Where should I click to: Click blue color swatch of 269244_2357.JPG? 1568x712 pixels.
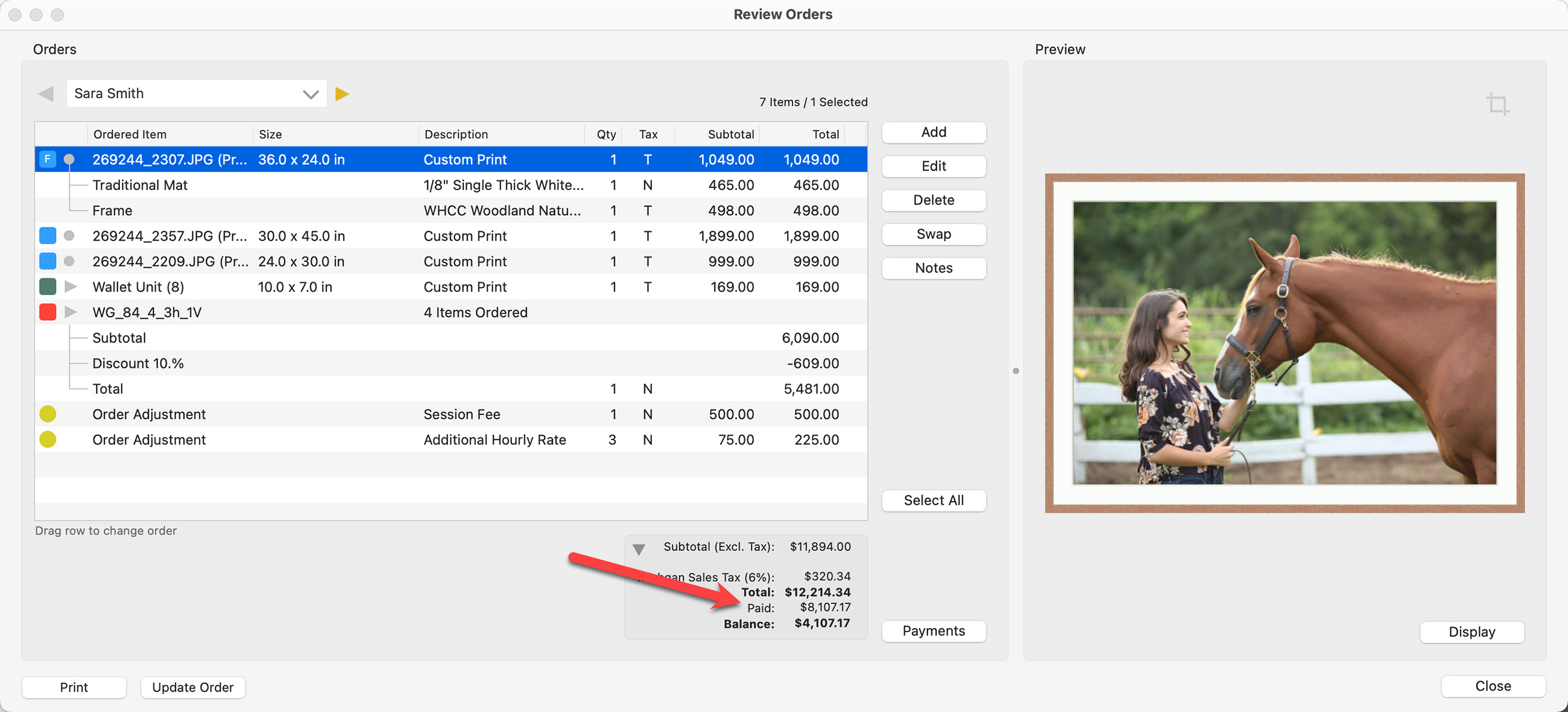coord(48,236)
